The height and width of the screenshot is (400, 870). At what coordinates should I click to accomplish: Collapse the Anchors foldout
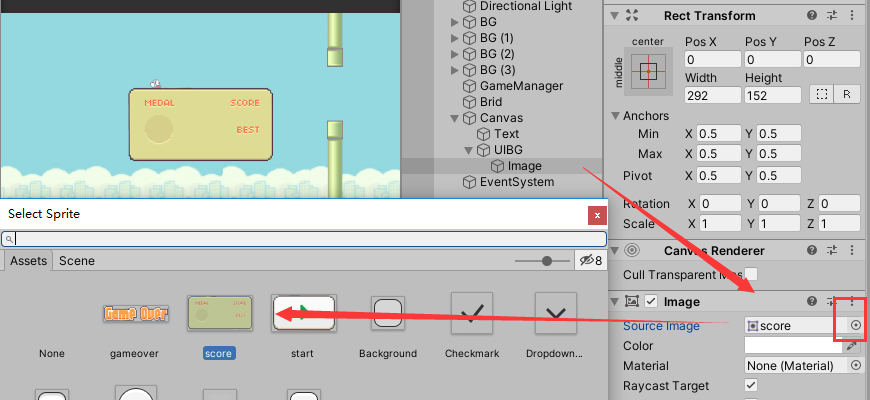click(x=615, y=116)
